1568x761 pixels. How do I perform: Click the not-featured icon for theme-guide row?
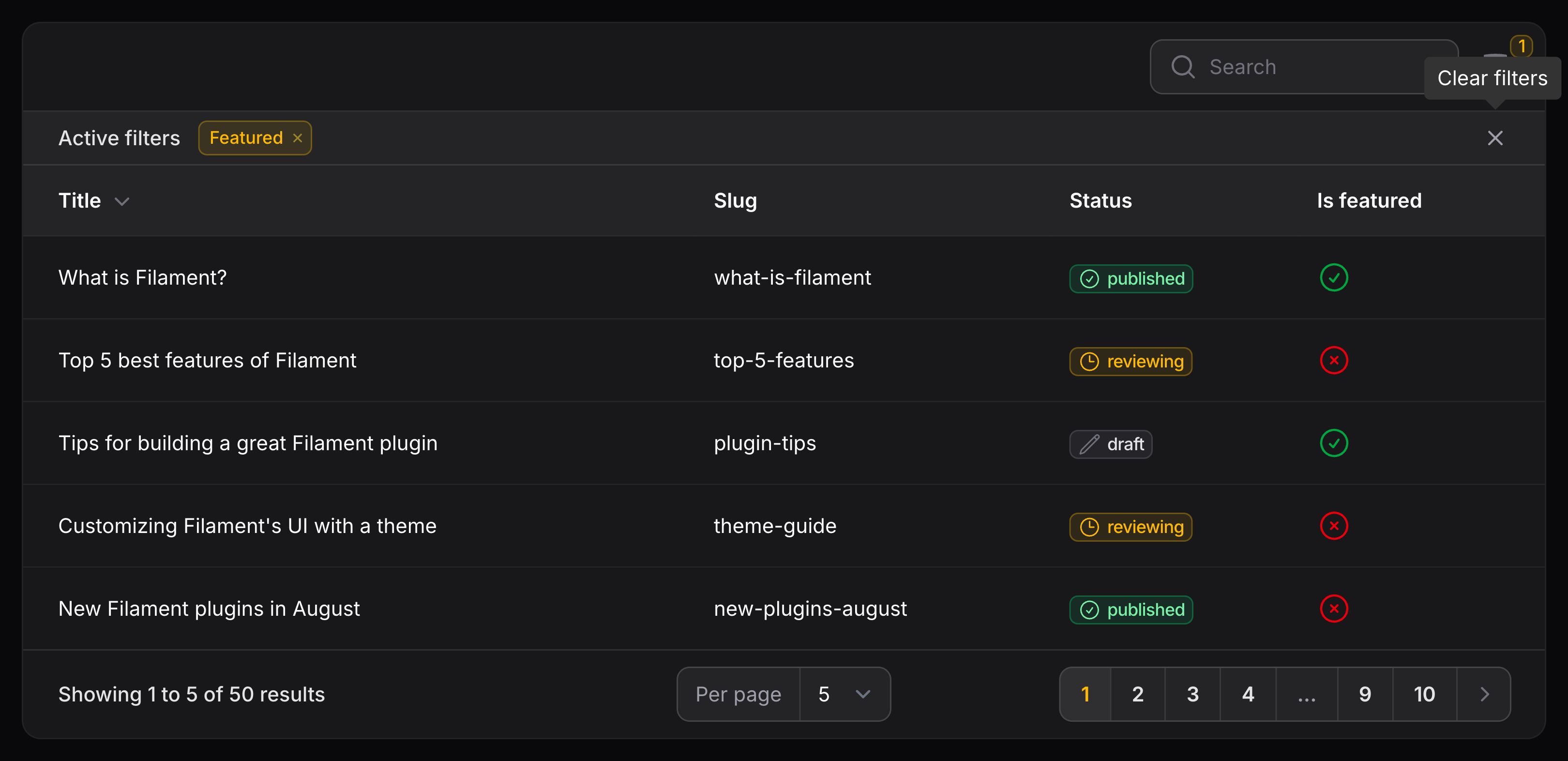1334,526
